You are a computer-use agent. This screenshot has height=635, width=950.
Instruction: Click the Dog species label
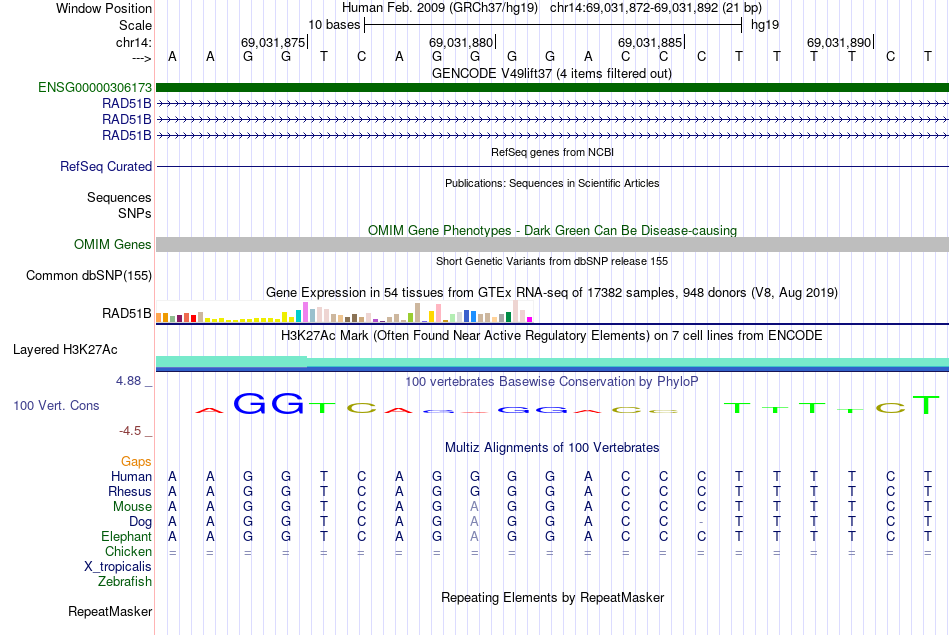point(140,521)
